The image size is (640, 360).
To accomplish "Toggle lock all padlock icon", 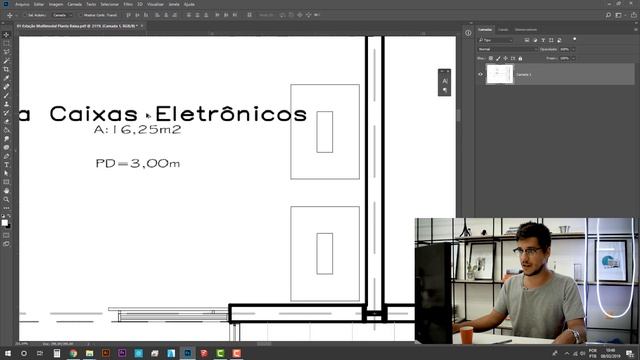I will (x=520, y=58).
